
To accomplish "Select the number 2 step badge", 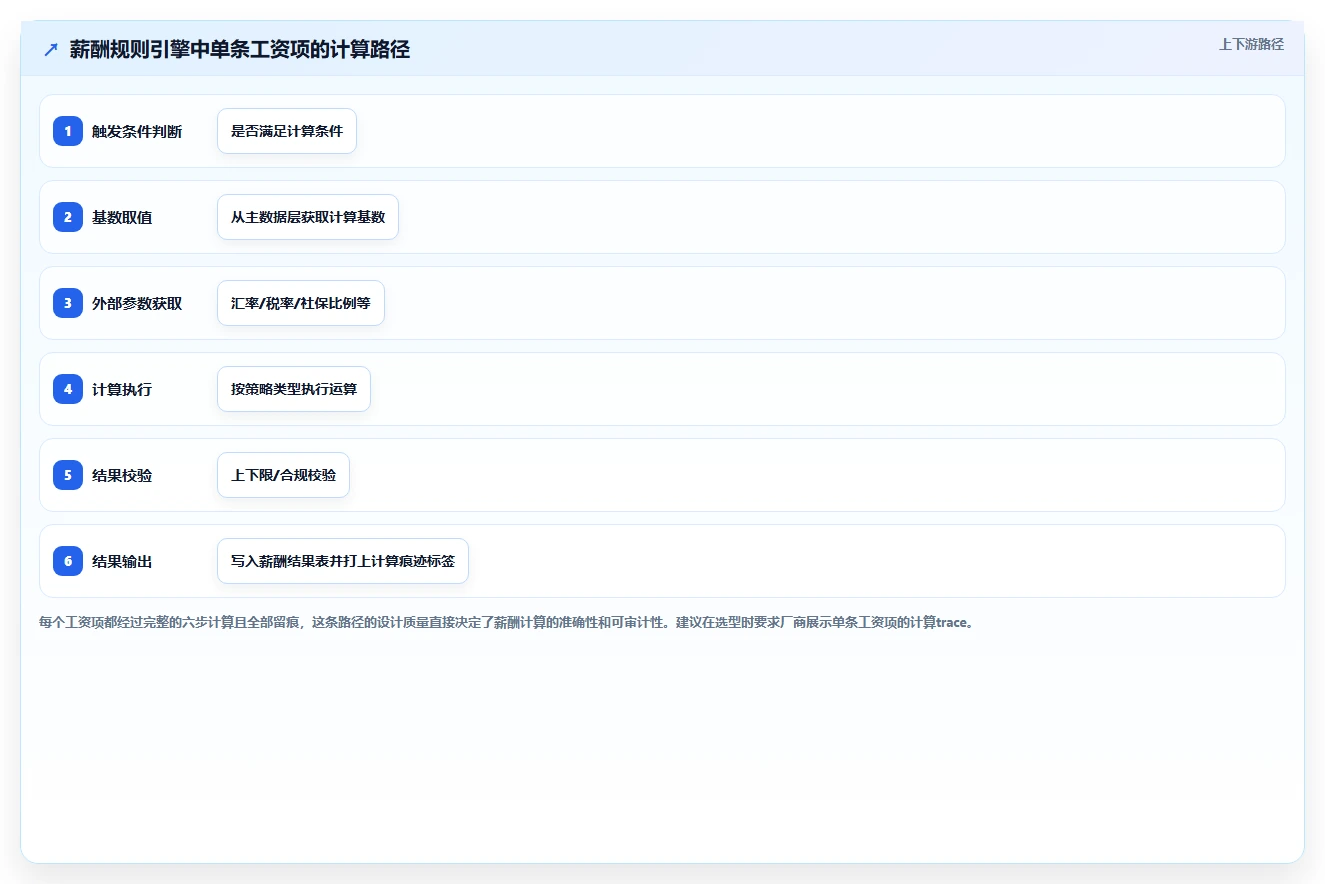I will point(68,217).
